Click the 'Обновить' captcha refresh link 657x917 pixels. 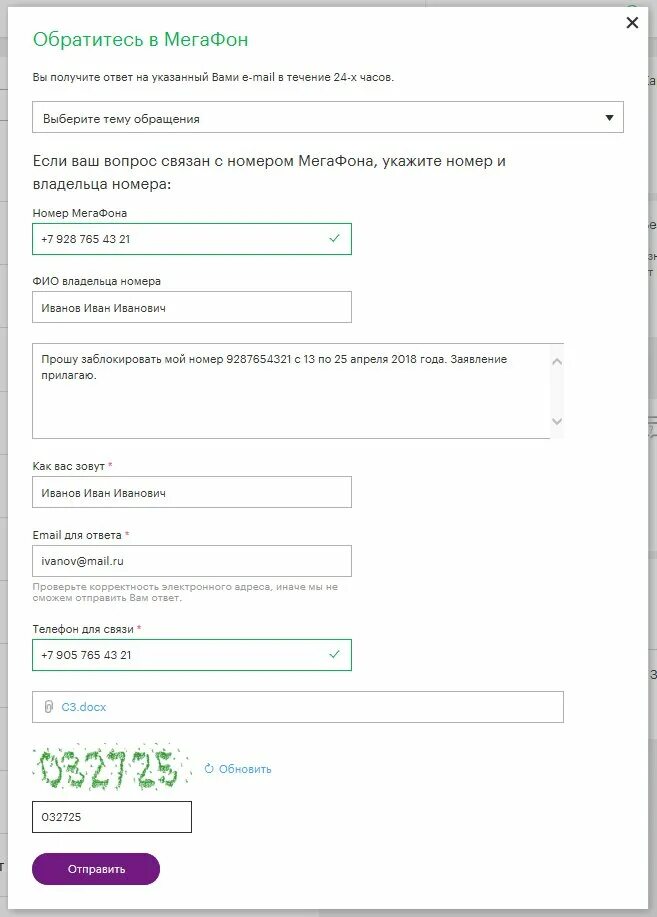(x=245, y=769)
